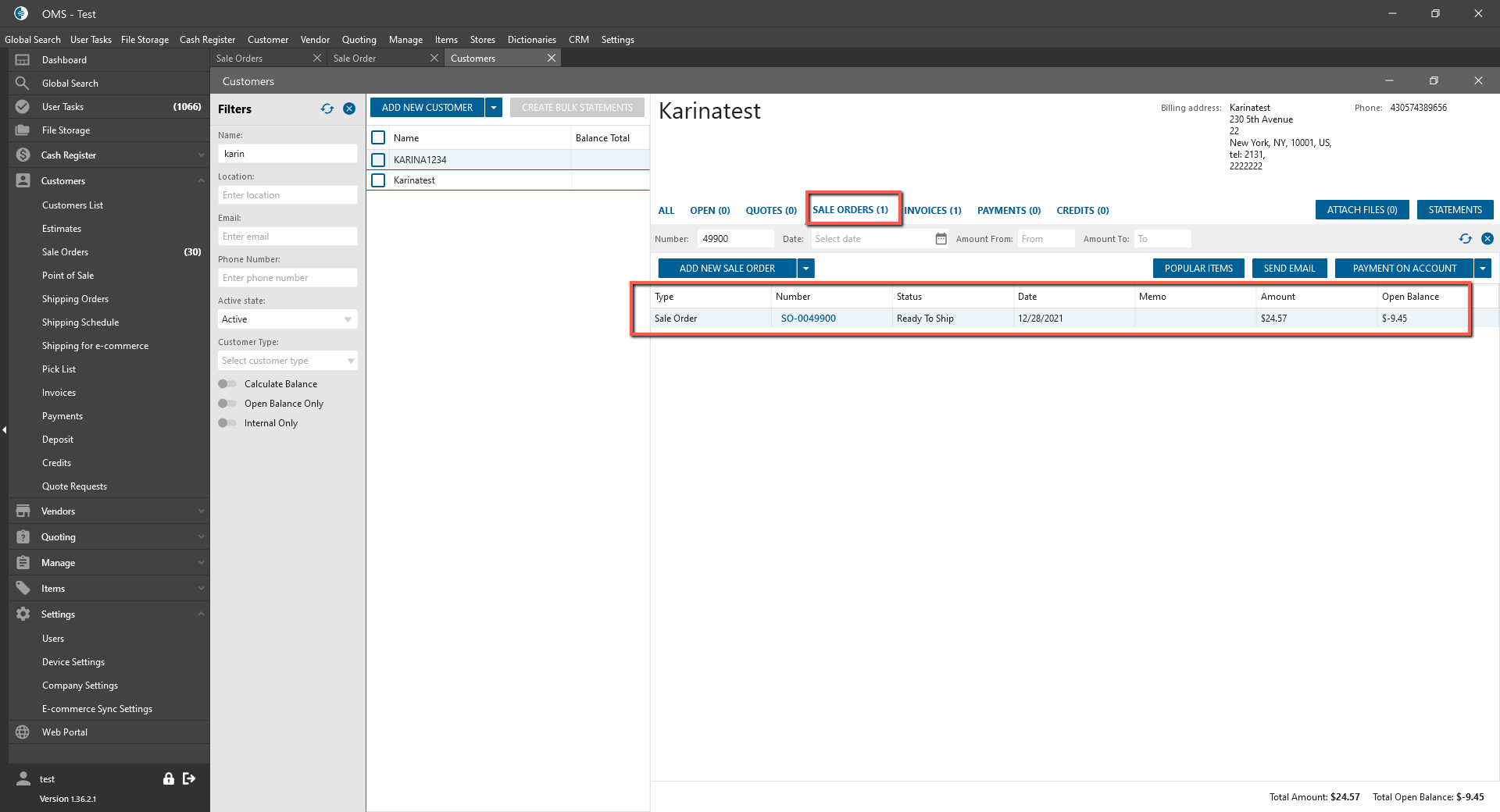Image resolution: width=1500 pixels, height=812 pixels.
Task: Open User Tasks checkmark icon
Action: pyautogui.click(x=23, y=107)
